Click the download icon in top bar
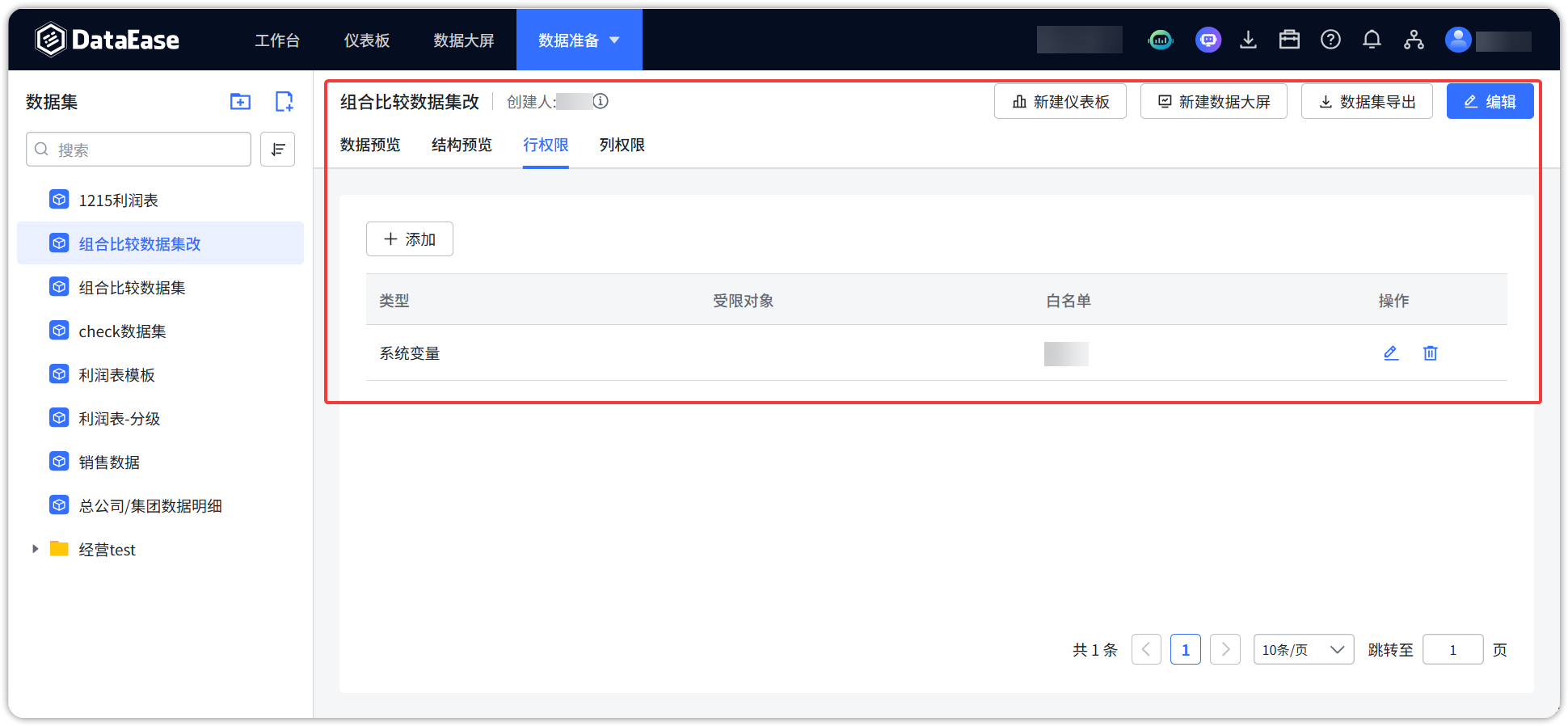The width and height of the screenshot is (1568, 726). (1248, 40)
